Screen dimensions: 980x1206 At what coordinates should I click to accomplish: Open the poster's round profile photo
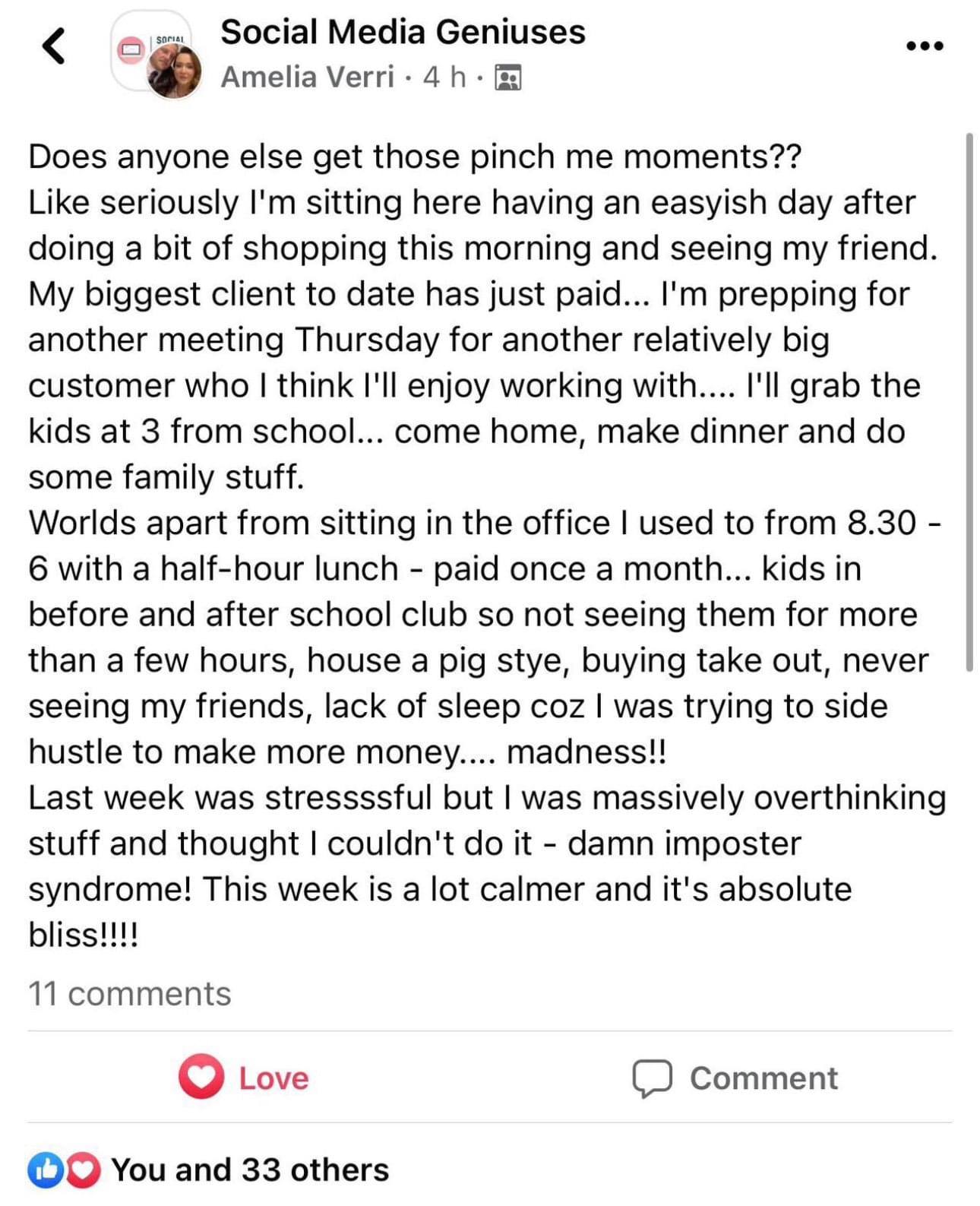click(x=175, y=71)
